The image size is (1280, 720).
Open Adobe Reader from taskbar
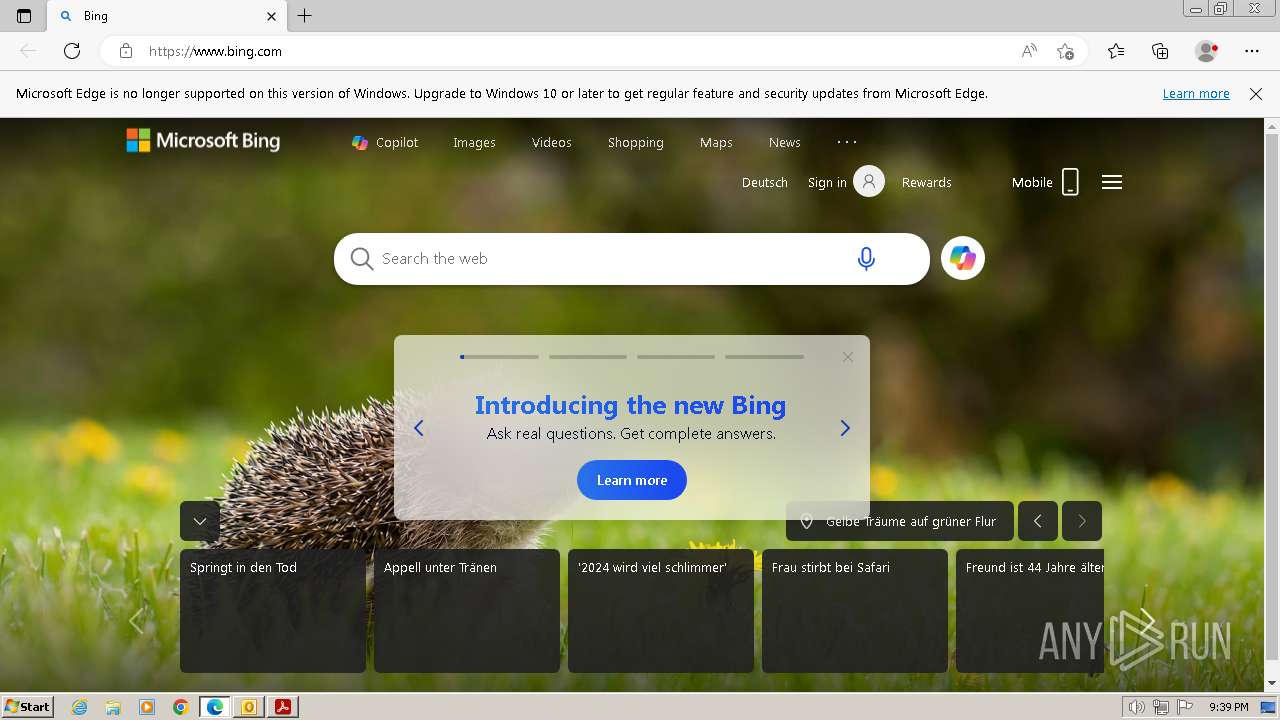click(283, 707)
